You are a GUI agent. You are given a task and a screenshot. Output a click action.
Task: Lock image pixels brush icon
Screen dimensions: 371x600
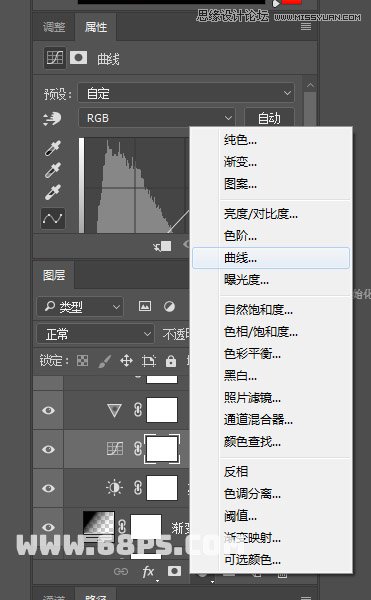[x=104, y=361]
